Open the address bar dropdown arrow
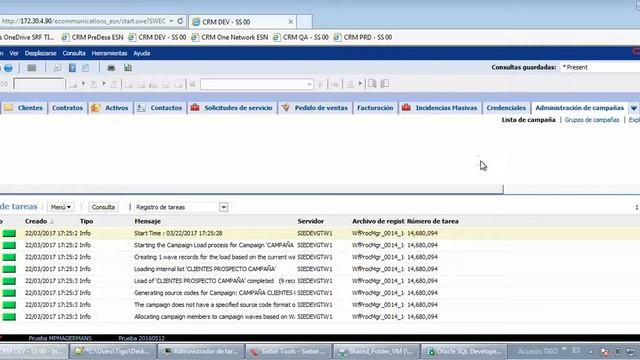The width and height of the screenshot is (640, 360). click(x=171, y=21)
